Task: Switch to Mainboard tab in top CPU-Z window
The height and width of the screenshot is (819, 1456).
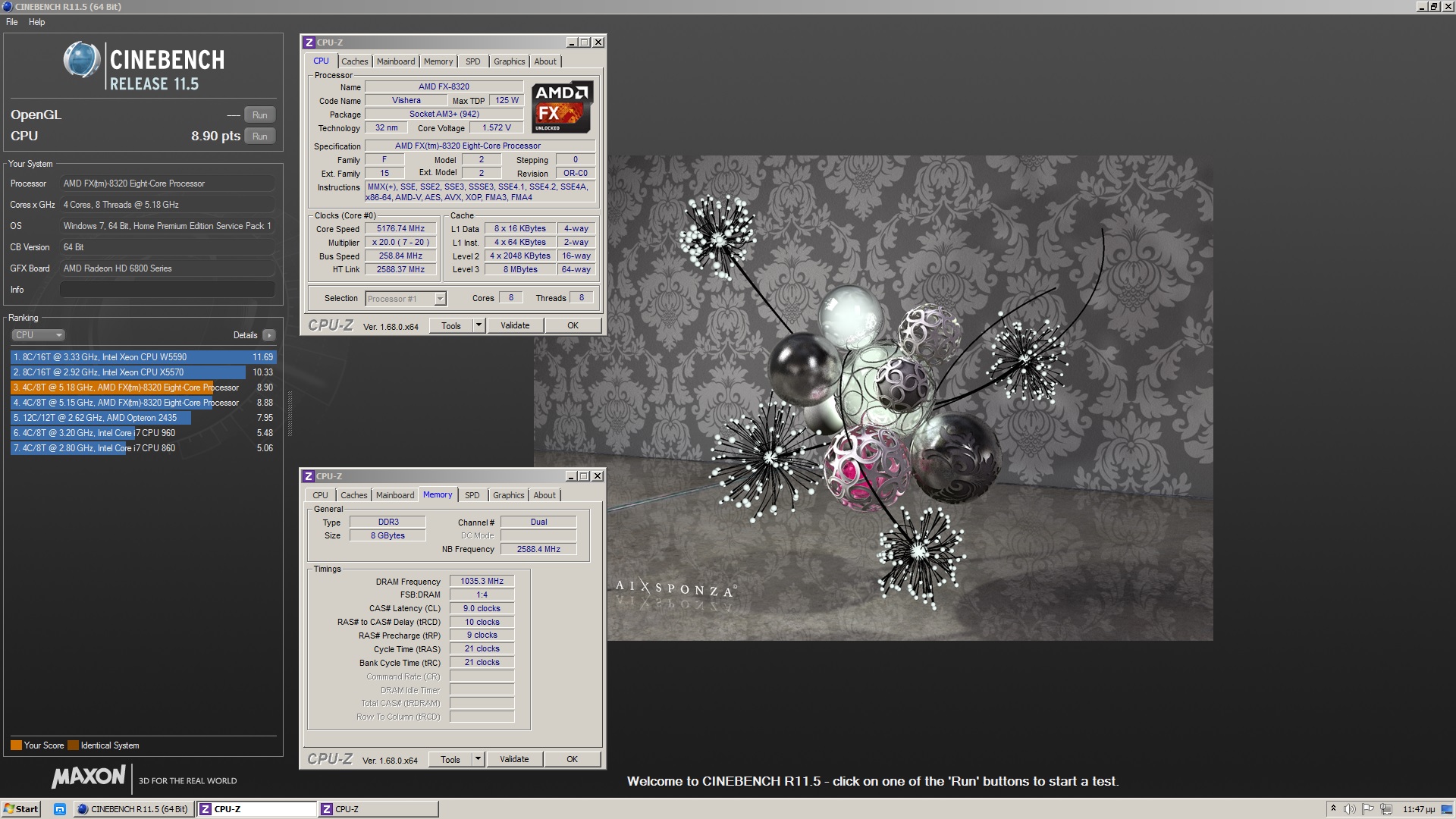Action: (x=396, y=61)
